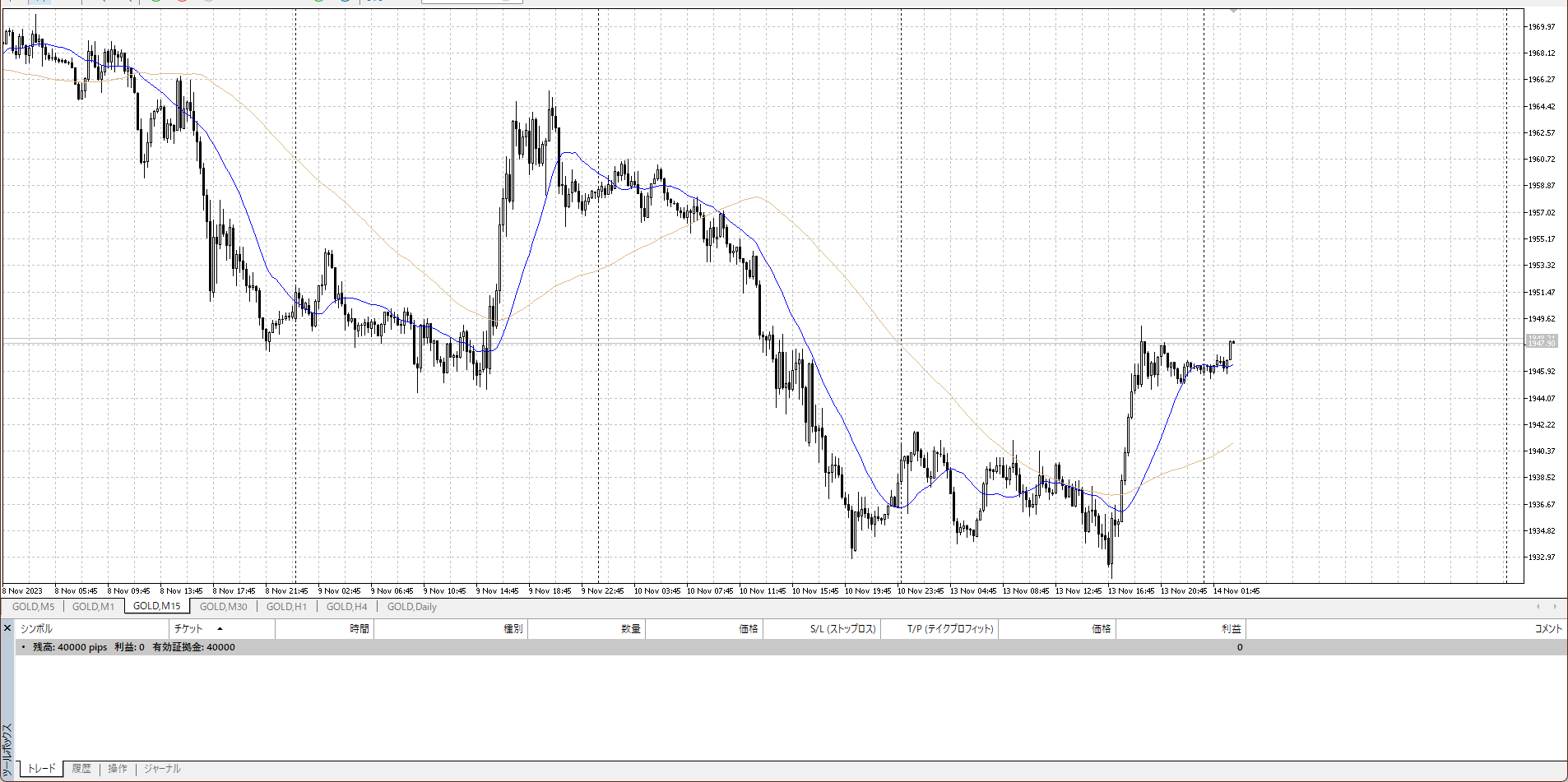Sort by the 時間 column header
1568x782 pixels.
pyautogui.click(x=359, y=629)
